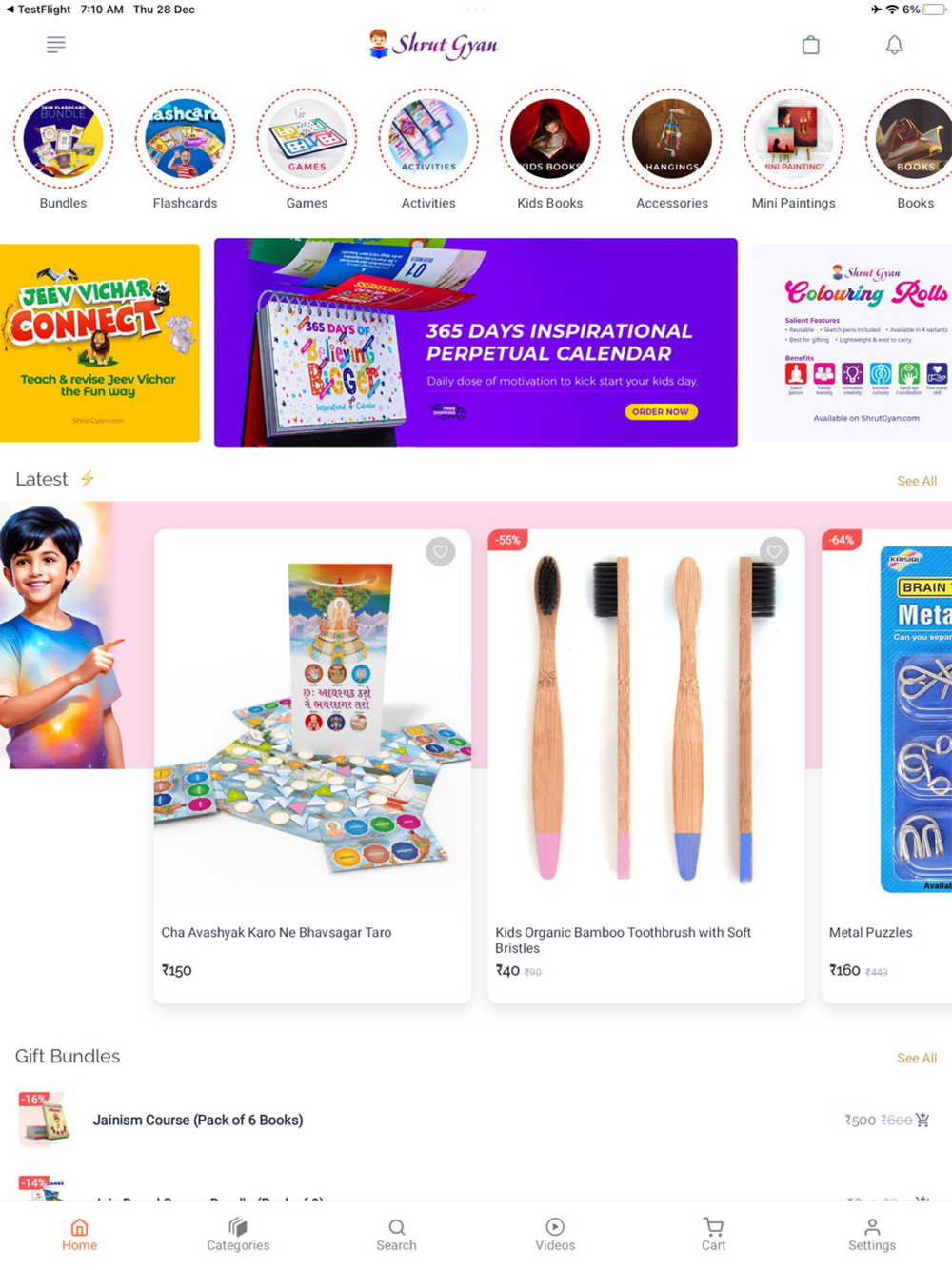Open the shopping bag icon in header
This screenshot has height=1270, width=952.
[x=810, y=45]
